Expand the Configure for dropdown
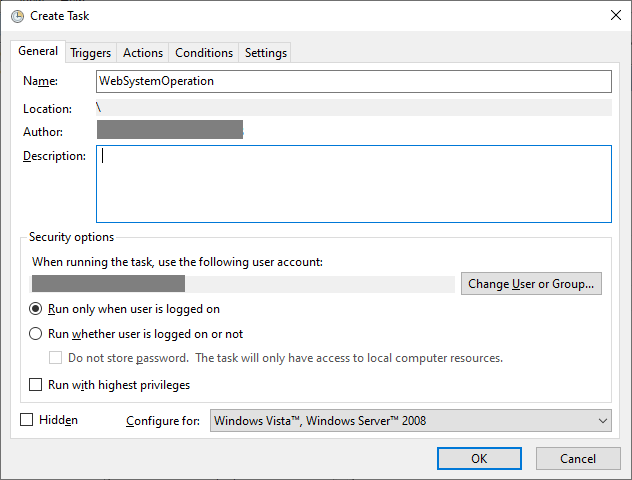Viewport: 632px width, 480px height. pos(410,421)
